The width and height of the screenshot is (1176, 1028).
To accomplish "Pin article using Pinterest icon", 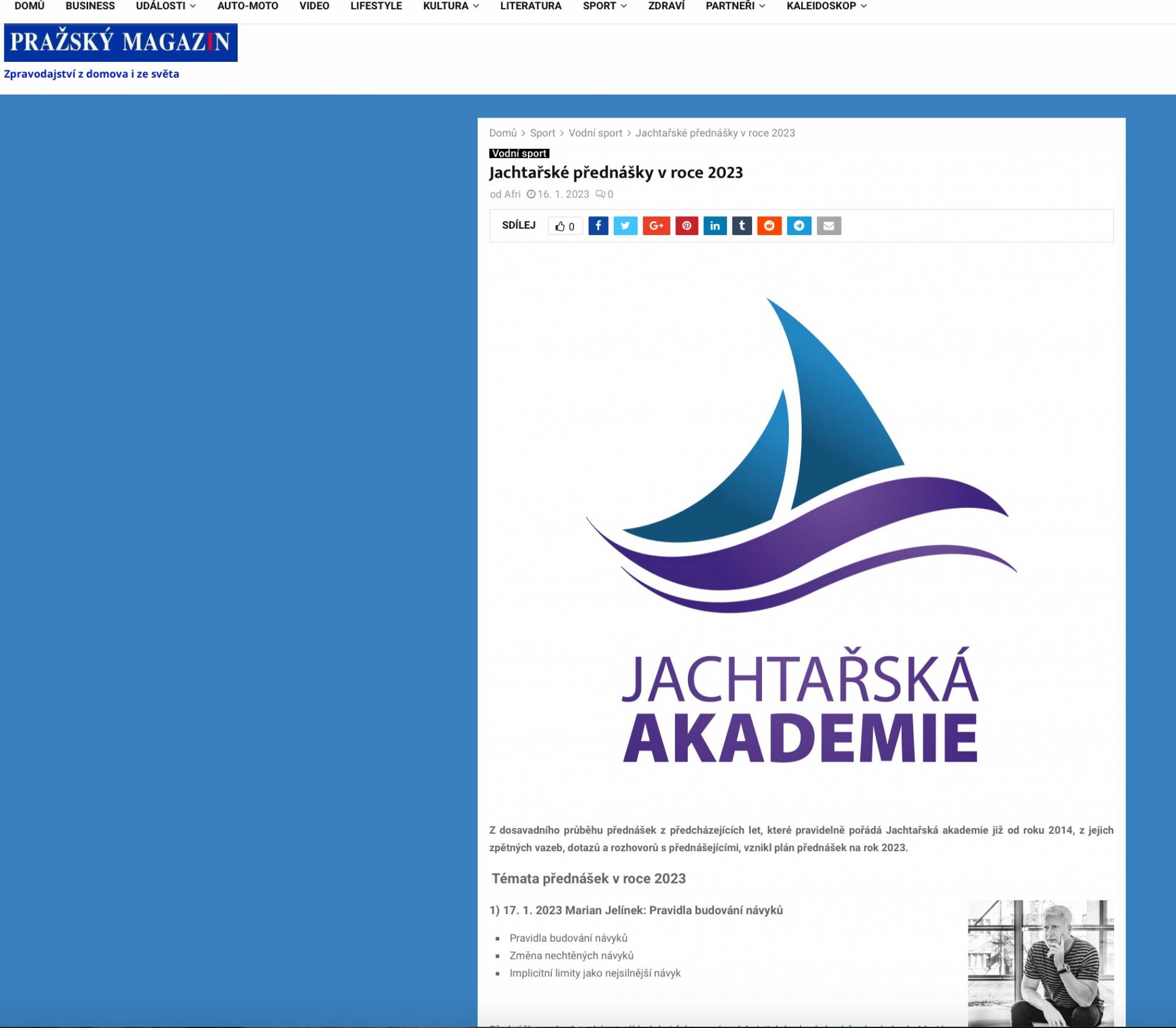I will pos(687,226).
